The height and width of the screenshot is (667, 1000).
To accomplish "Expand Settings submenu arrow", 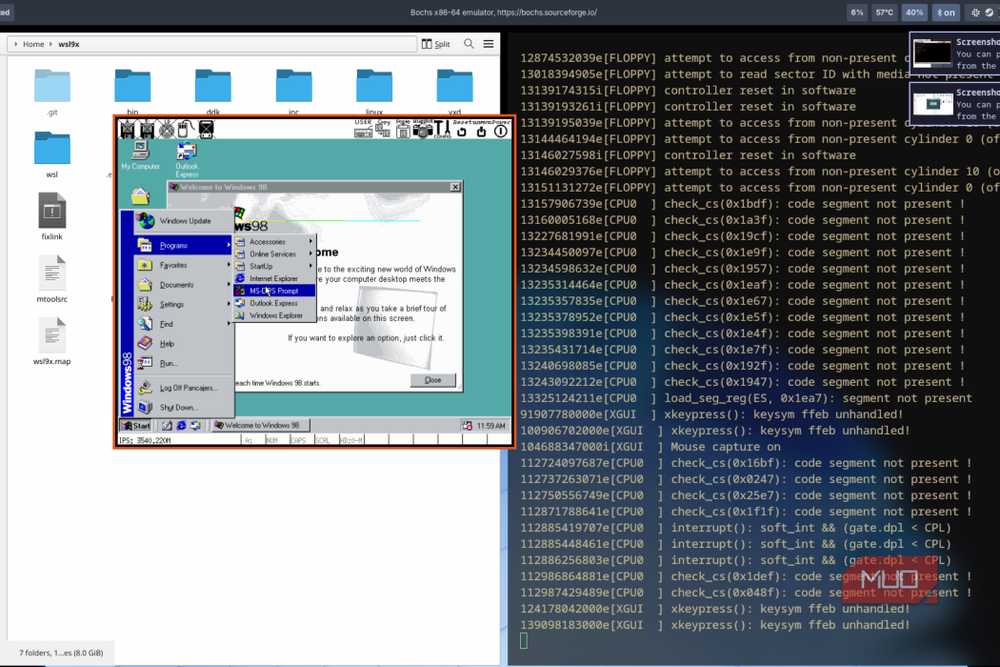I will 228,304.
